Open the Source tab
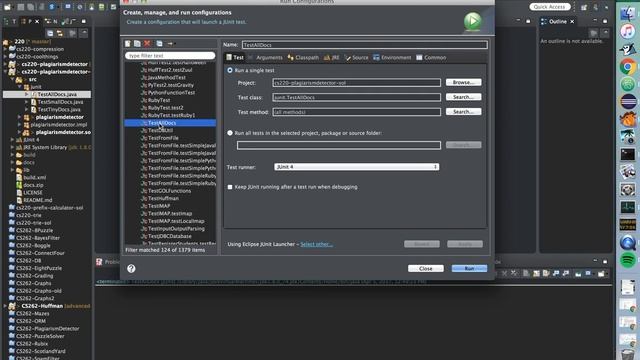This screenshot has width=640, height=360. pos(356,58)
